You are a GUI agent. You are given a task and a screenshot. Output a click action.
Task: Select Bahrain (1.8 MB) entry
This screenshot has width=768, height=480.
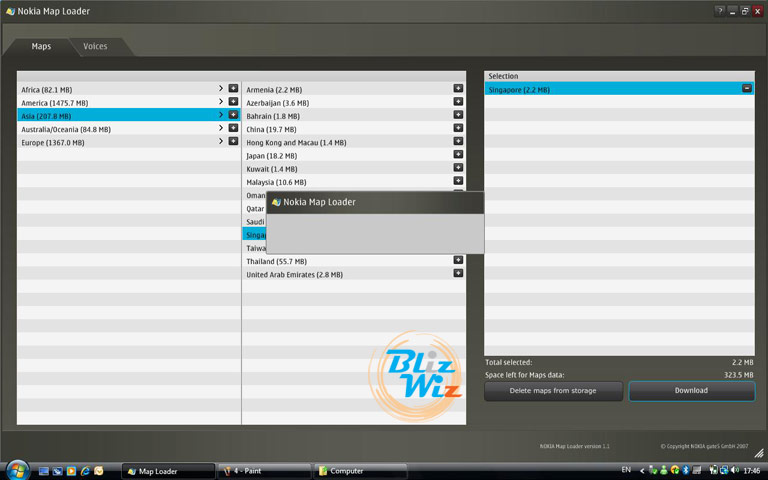(x=354, y=116)
